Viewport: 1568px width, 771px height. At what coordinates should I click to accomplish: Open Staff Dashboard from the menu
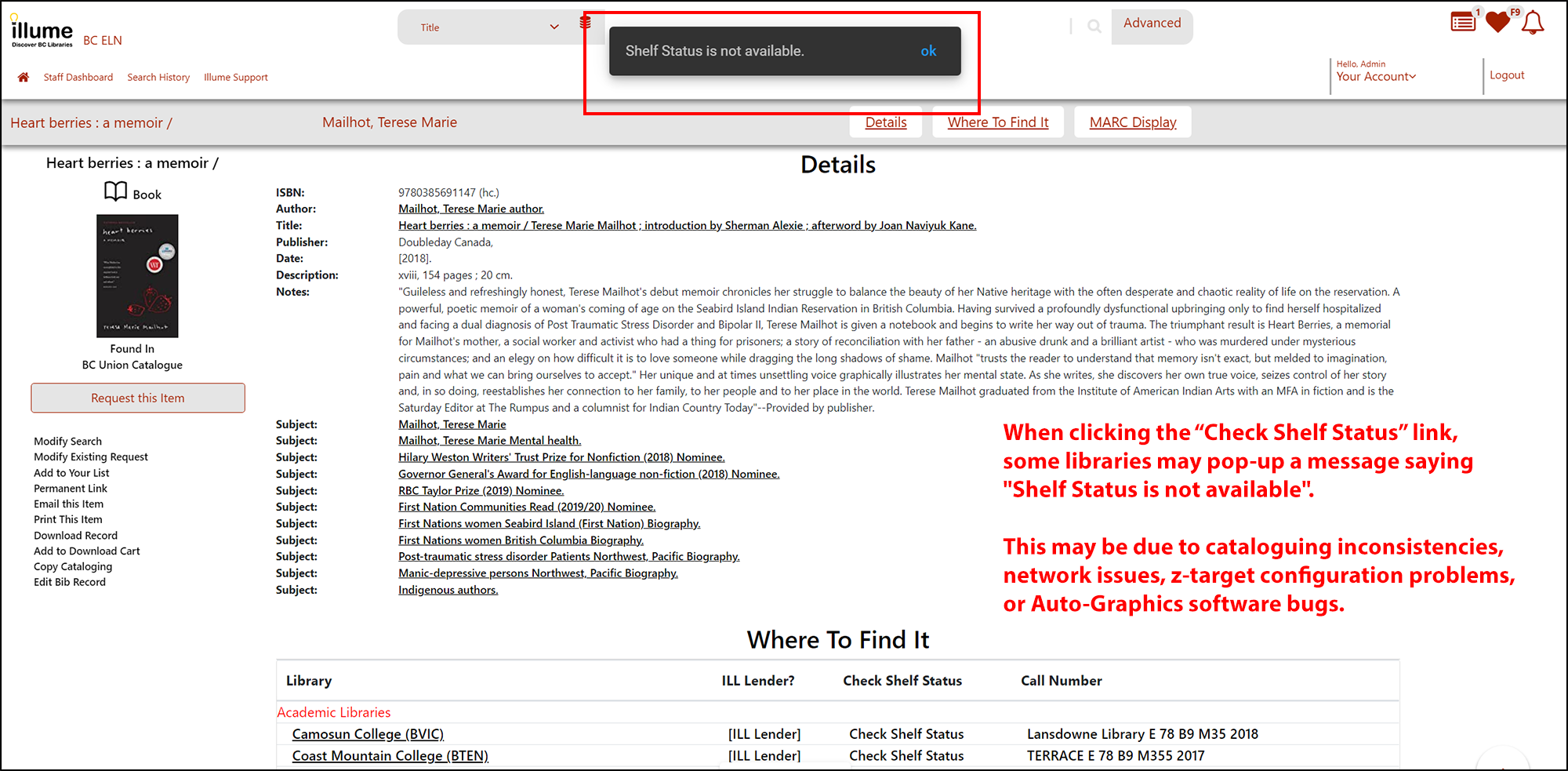pos(78,77)
